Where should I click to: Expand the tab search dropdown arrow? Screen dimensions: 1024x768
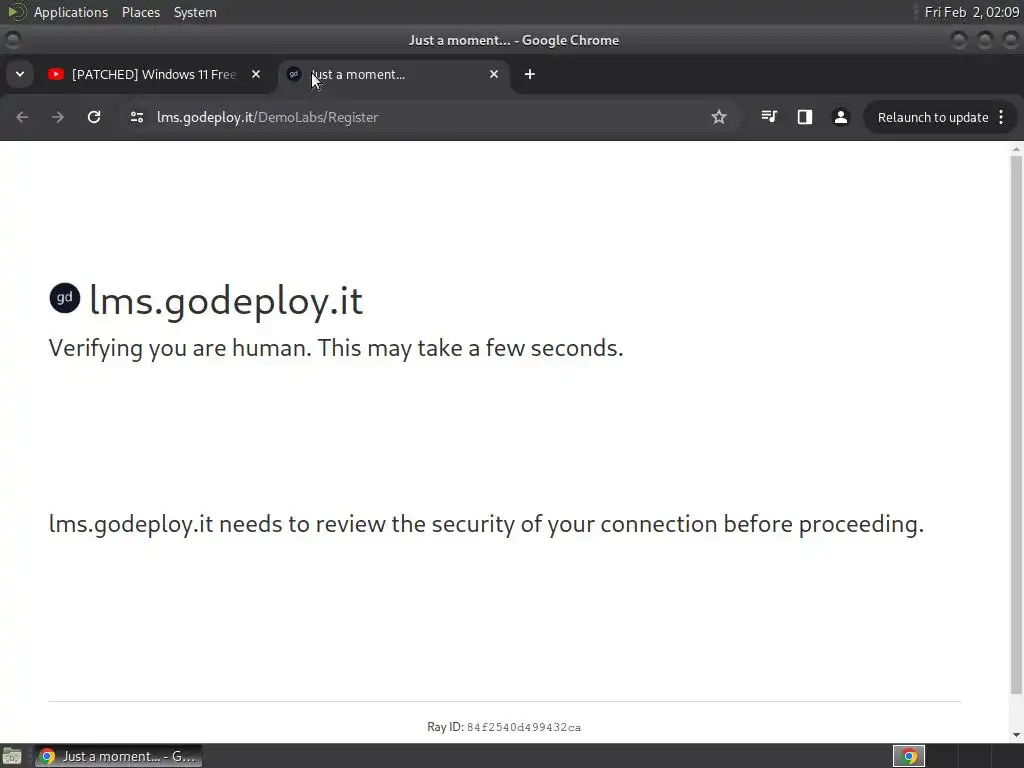click(20, 74)
